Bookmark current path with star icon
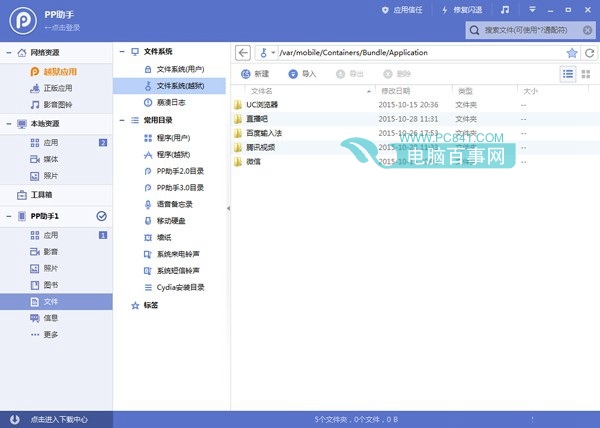600x428 pixels. point(572,52)
